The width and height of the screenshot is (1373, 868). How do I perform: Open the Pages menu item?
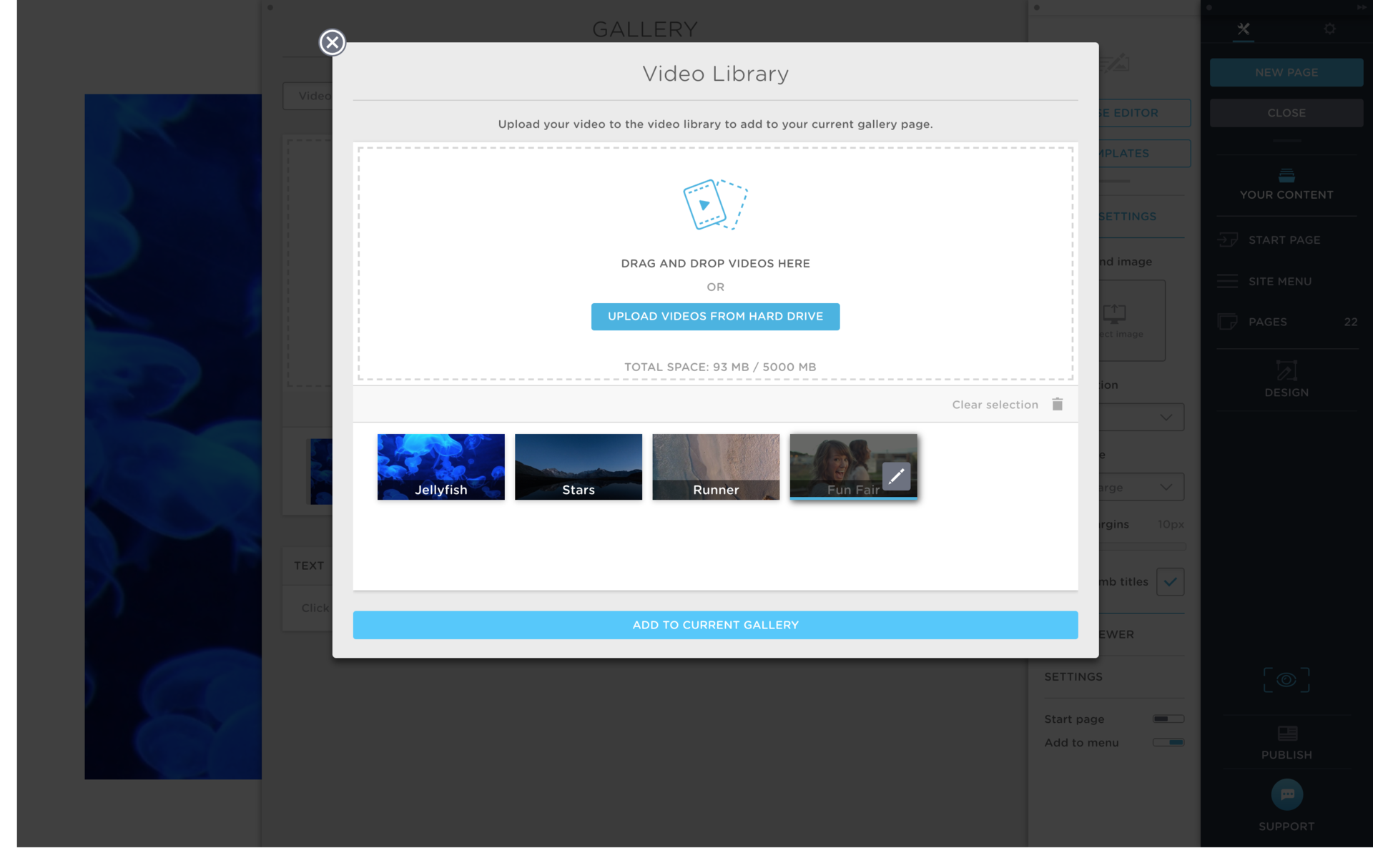pyautogui.click(x=1286, y=322)
